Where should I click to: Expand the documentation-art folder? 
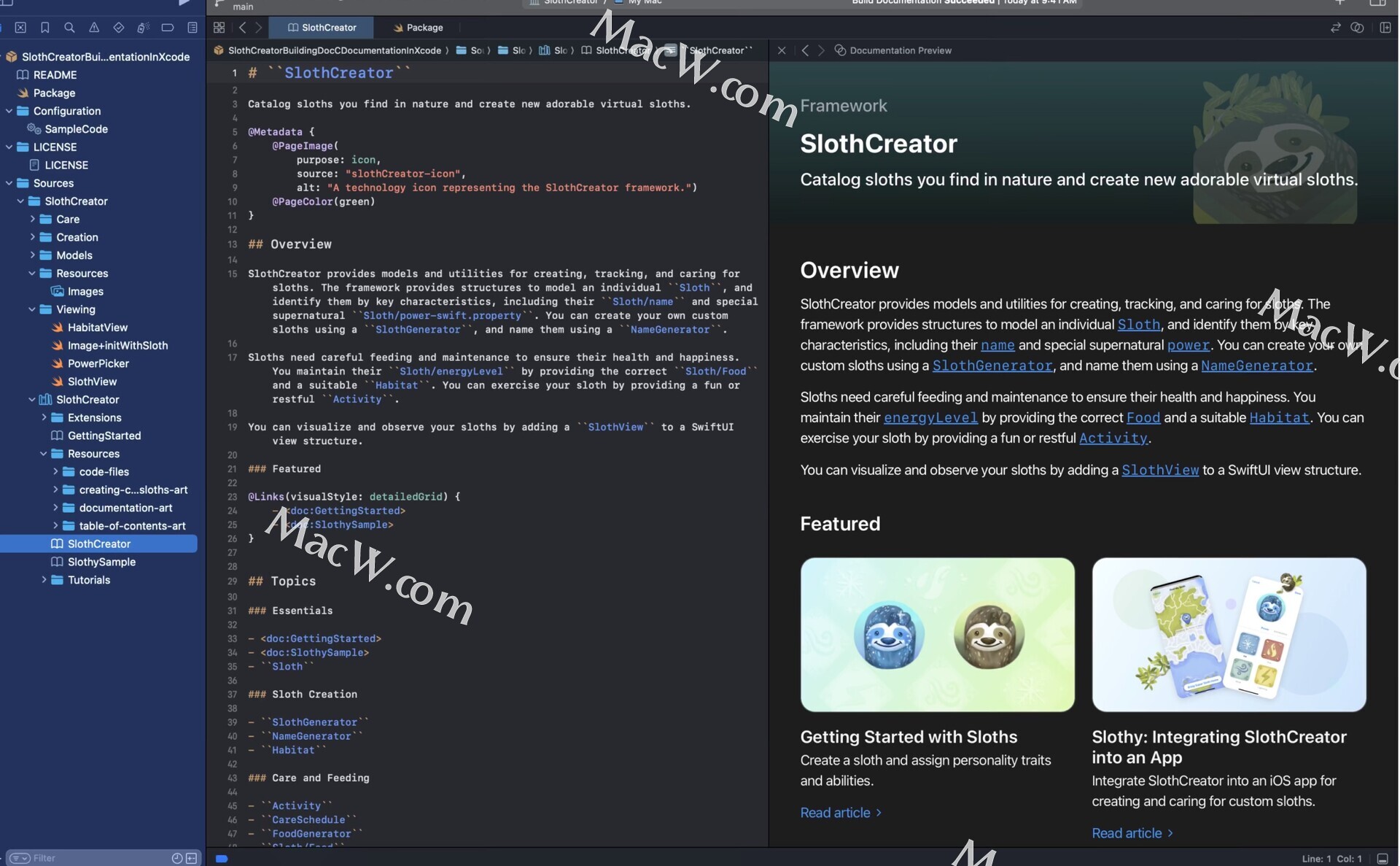pyautogui.click(x=55, y=508)
